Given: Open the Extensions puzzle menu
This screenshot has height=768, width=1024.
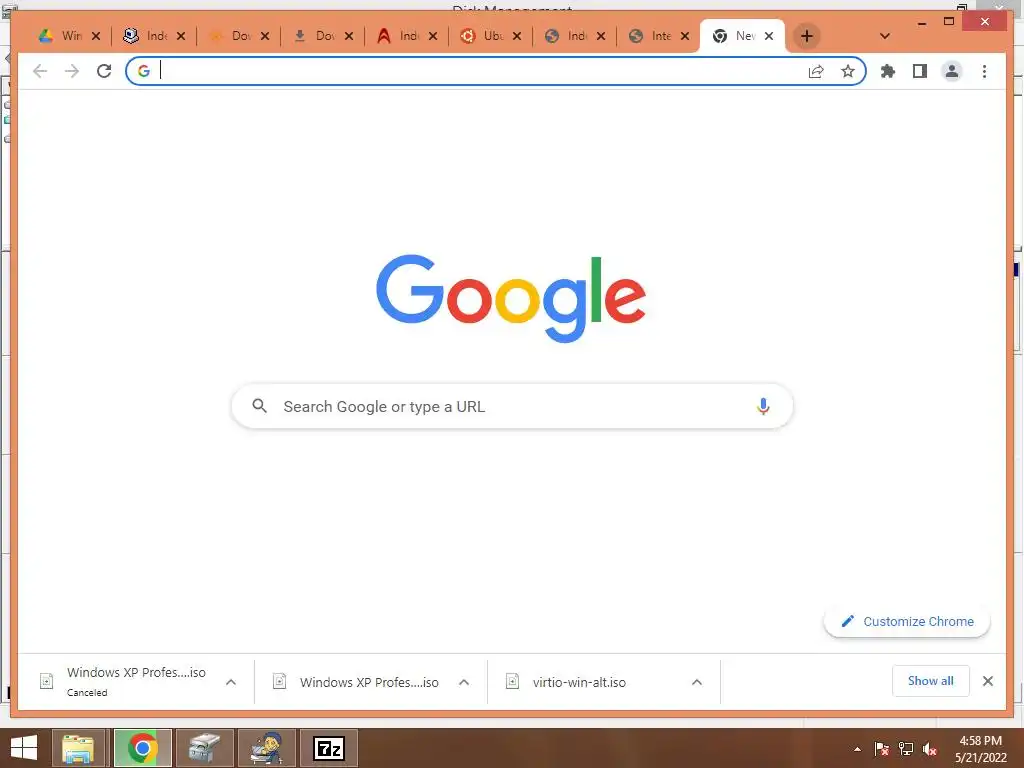Looking at the screenshot, I should pyautogui.click(x=888, y=71).
